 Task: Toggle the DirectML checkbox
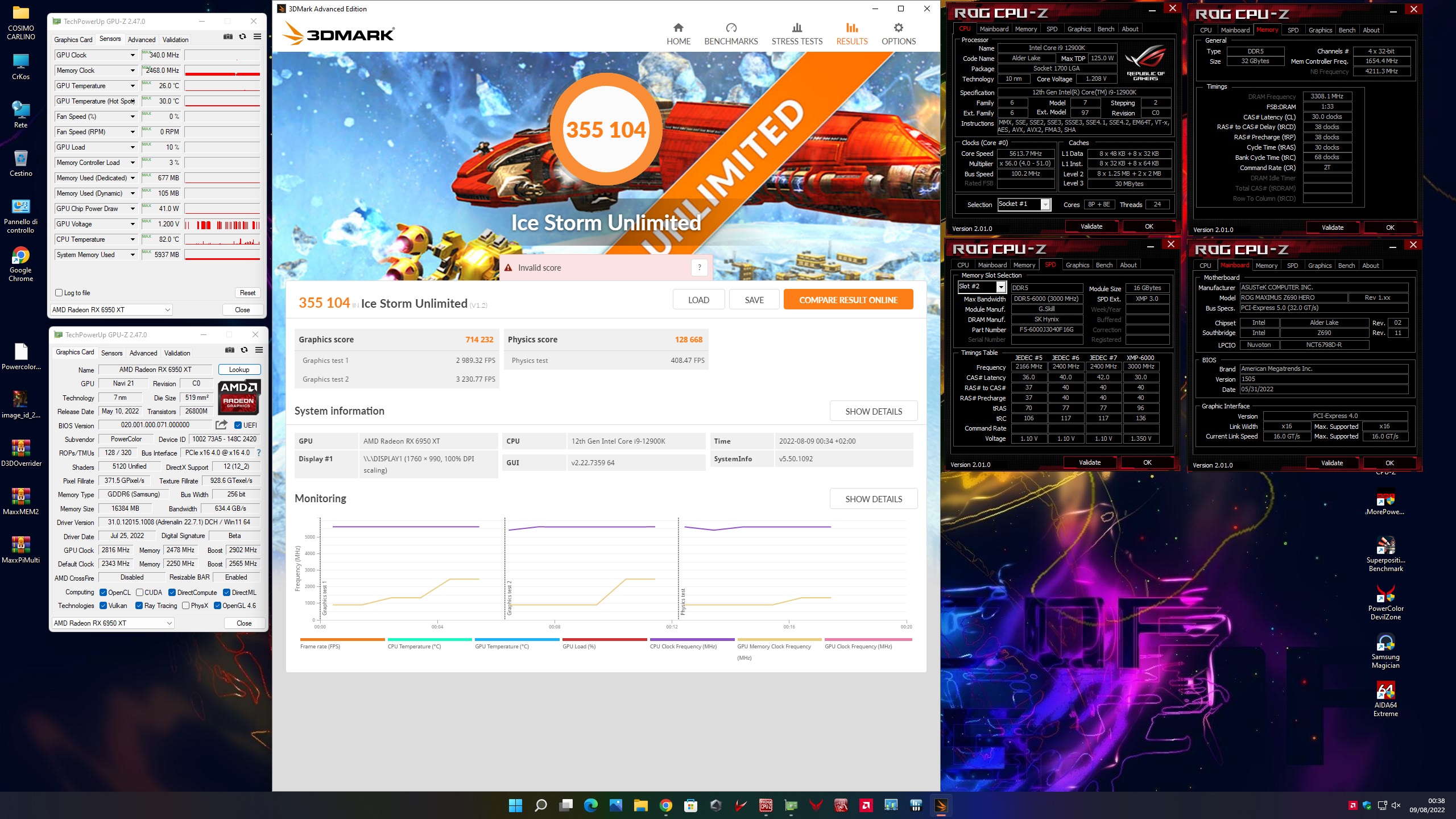[x=226, y=592]
